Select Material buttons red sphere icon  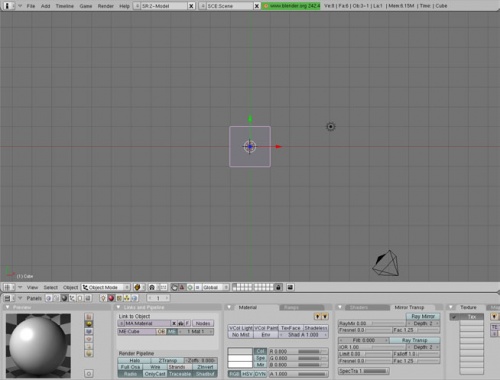click(x=111, y=298)
